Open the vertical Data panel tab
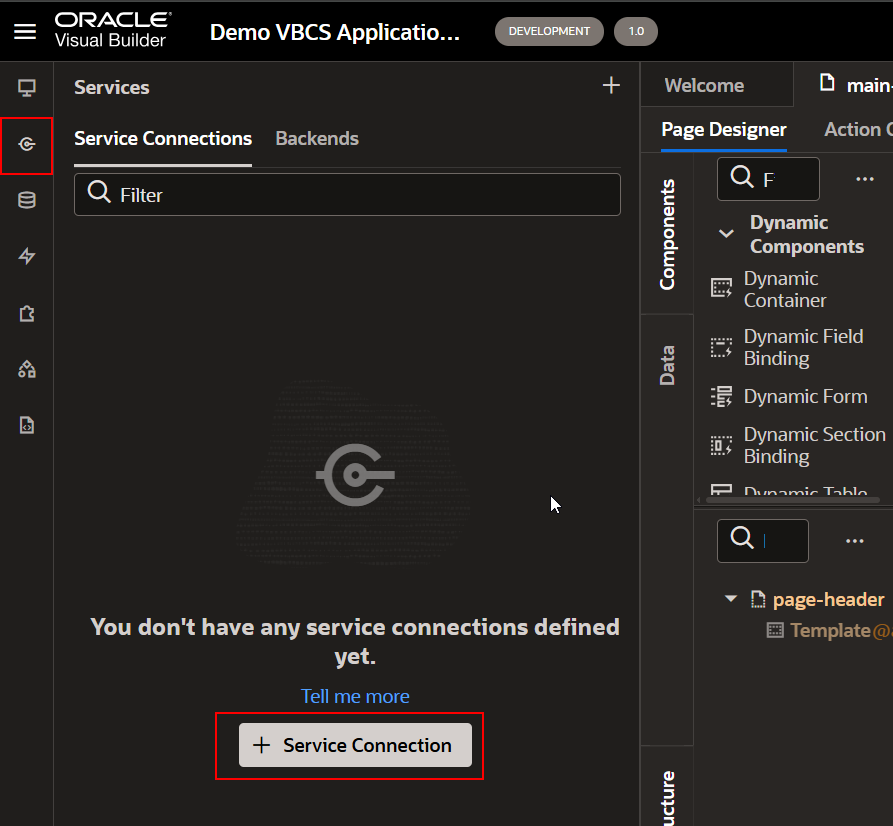This screenshot has height=826, width=893. coord(667,366)
